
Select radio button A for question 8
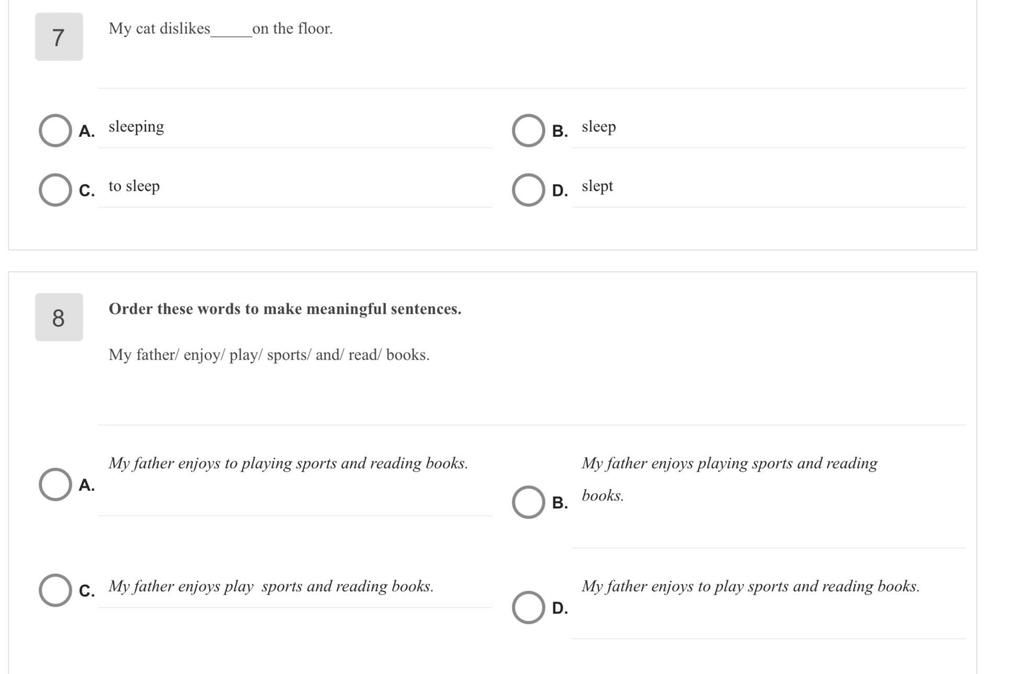pos(55,485)
